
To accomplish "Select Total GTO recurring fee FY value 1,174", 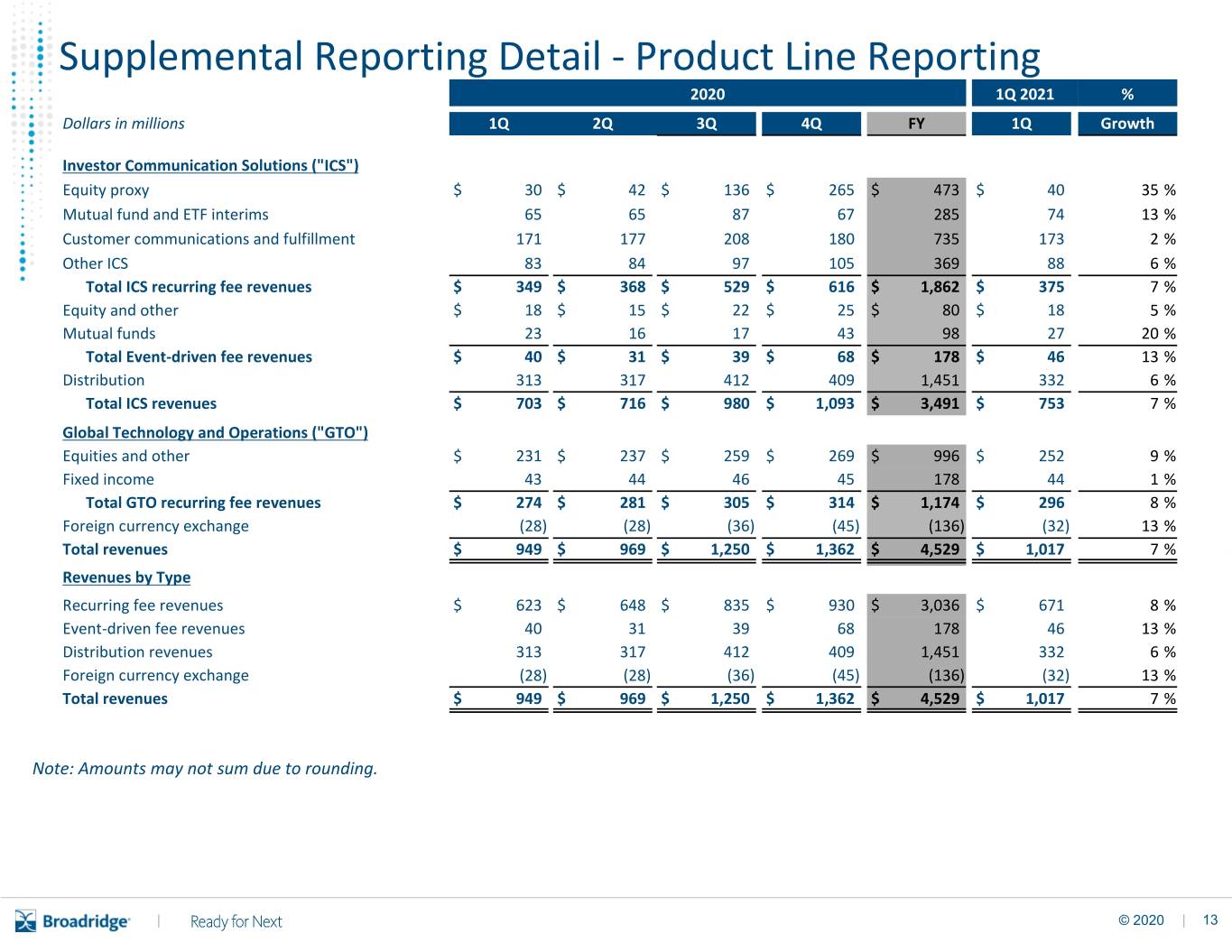I will click(x=940, y=503).
